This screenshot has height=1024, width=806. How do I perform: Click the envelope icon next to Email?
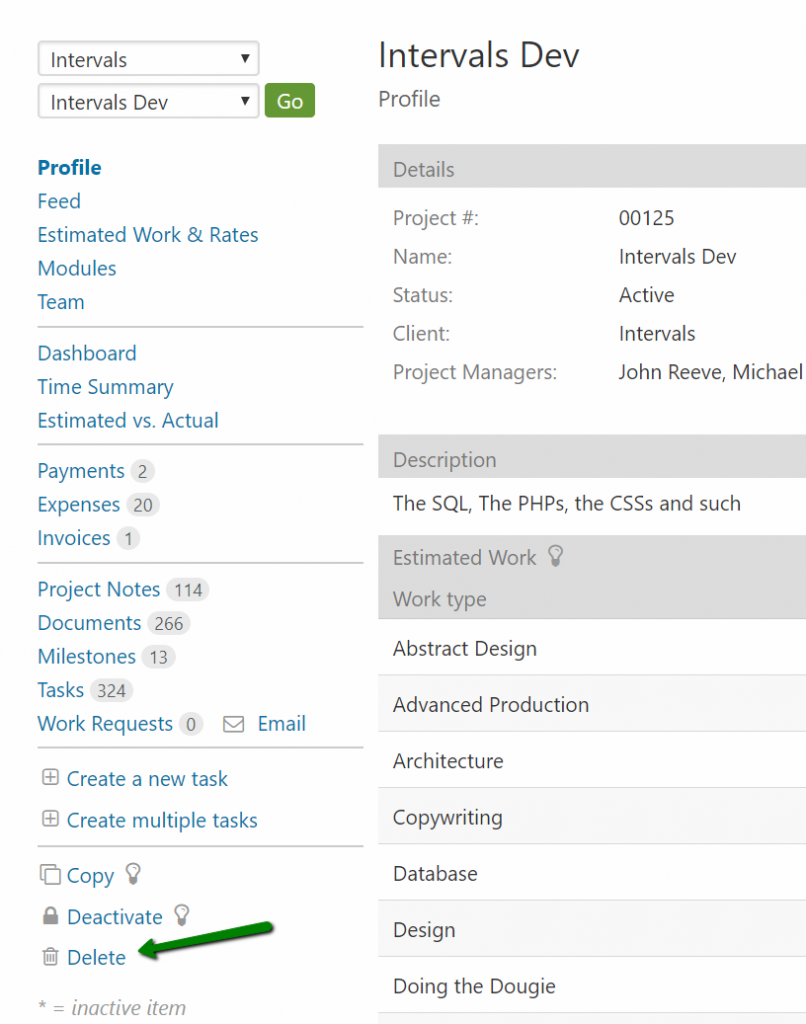(236, 724)
